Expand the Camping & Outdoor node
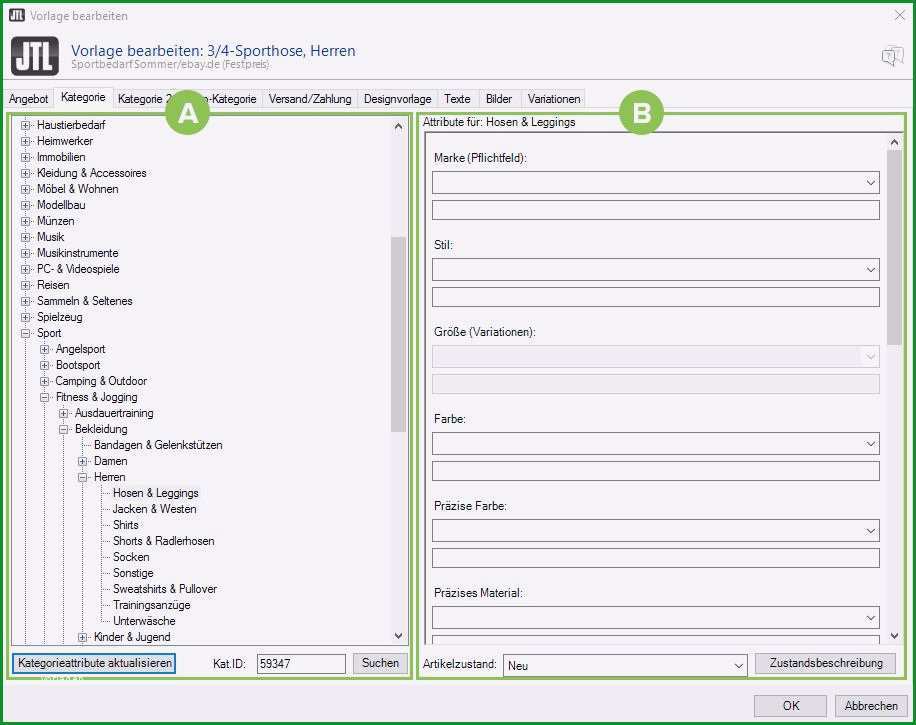The width and height of the screenshot is (916, 725). tap(44, 381)
